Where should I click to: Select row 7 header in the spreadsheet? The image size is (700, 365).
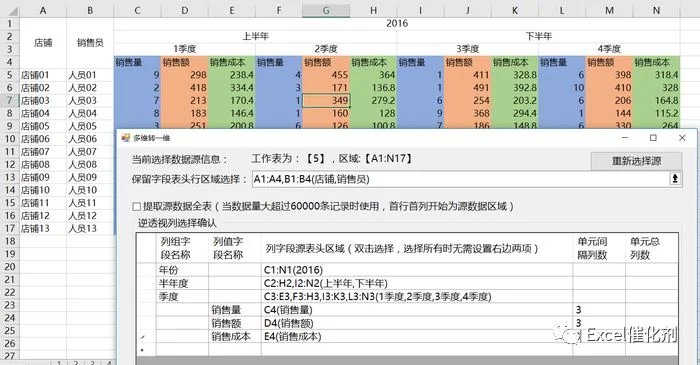click(x=9, y=100)
